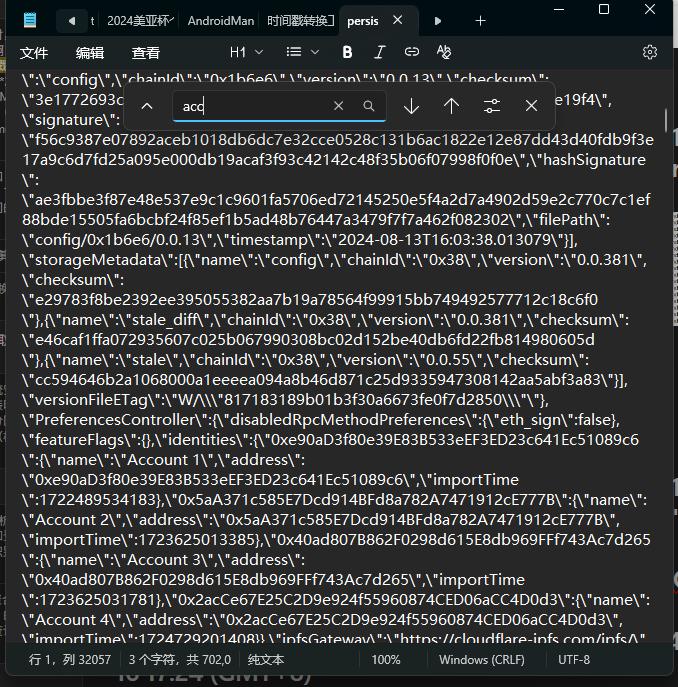The height and width of the screenshot is (687, 678).
Task: Click the "disabledRpcMethodPreferences" text
Action: click(x=347, y=420)
